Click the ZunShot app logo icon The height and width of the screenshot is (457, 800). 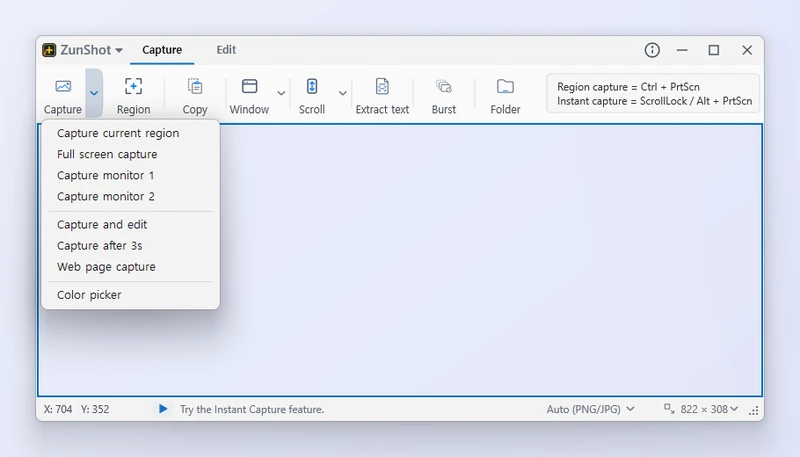pos(49,50)
